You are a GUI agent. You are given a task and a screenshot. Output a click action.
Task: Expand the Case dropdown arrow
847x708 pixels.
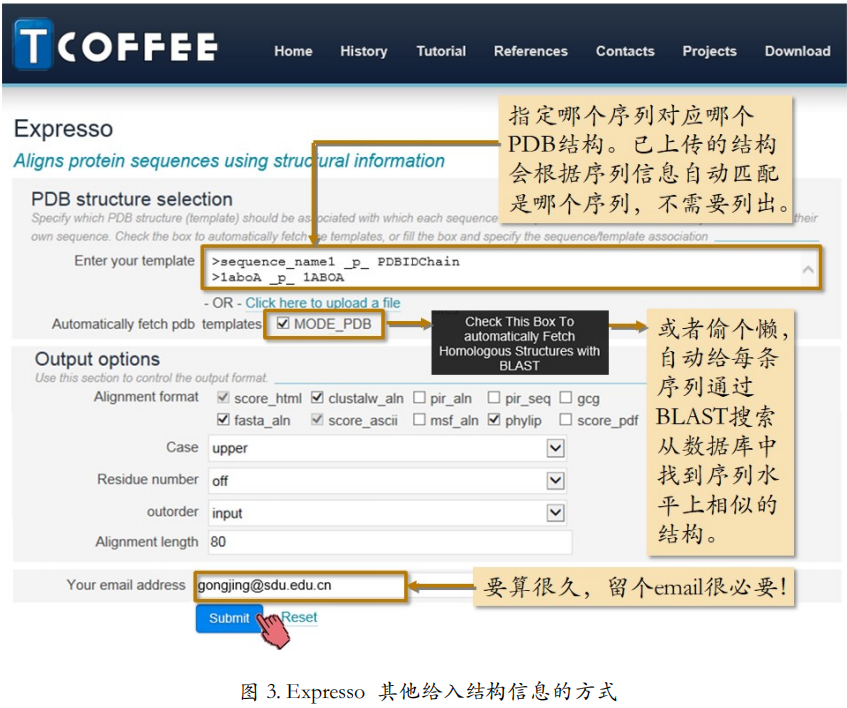tap(555, 448)
